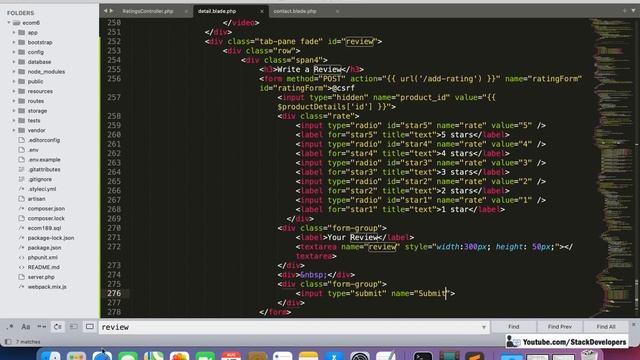This screenshot has width=640, height=360.
Task: Click the Find Prev button
Action: click(x=560, y=327)
